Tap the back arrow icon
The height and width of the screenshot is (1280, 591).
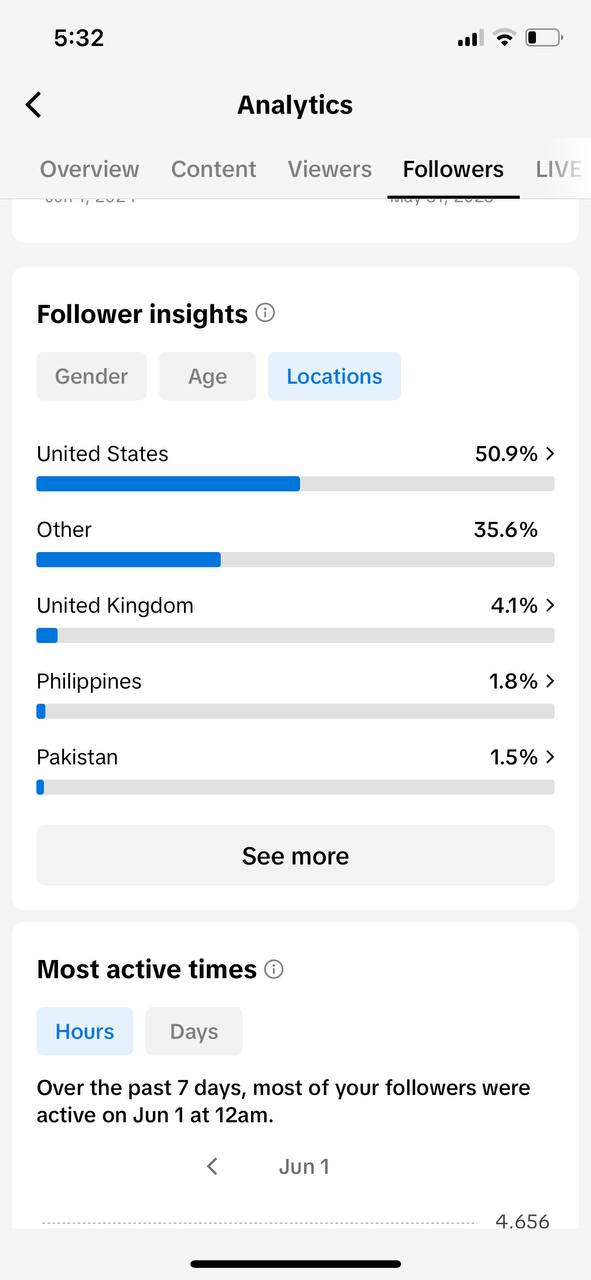(33, 105)
